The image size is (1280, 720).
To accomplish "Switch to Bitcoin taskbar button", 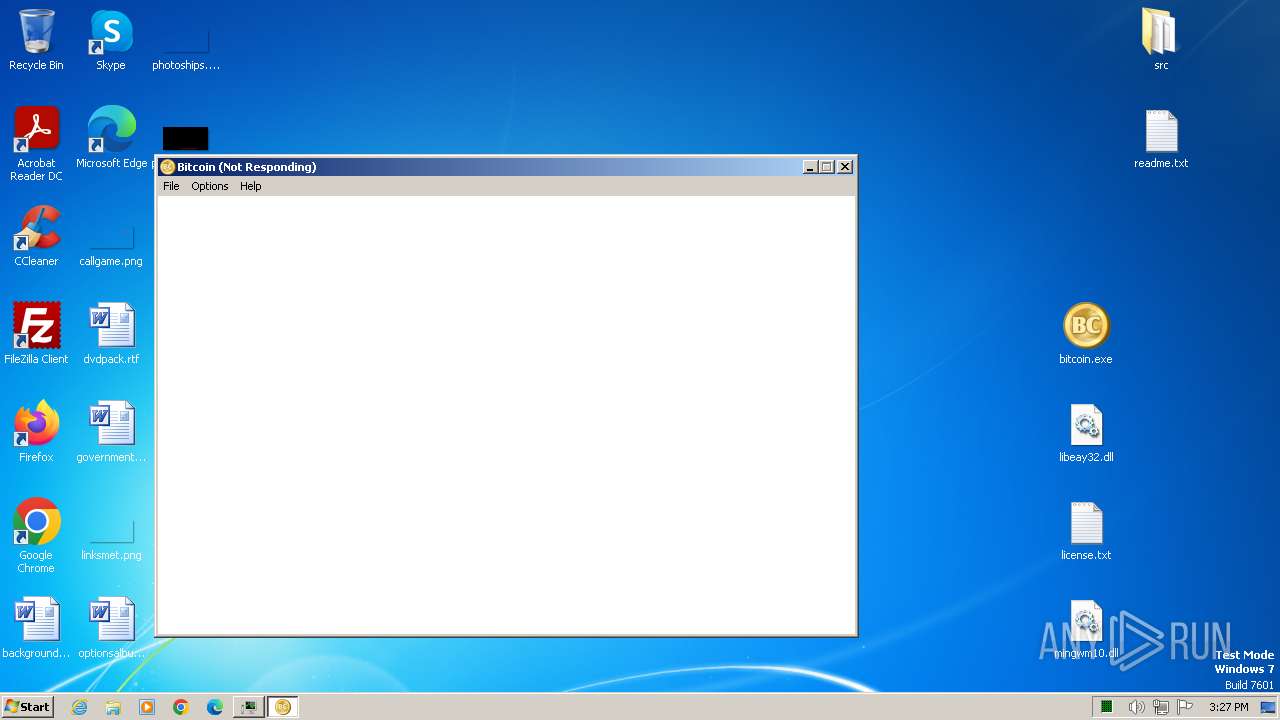I will pos(283,707).
